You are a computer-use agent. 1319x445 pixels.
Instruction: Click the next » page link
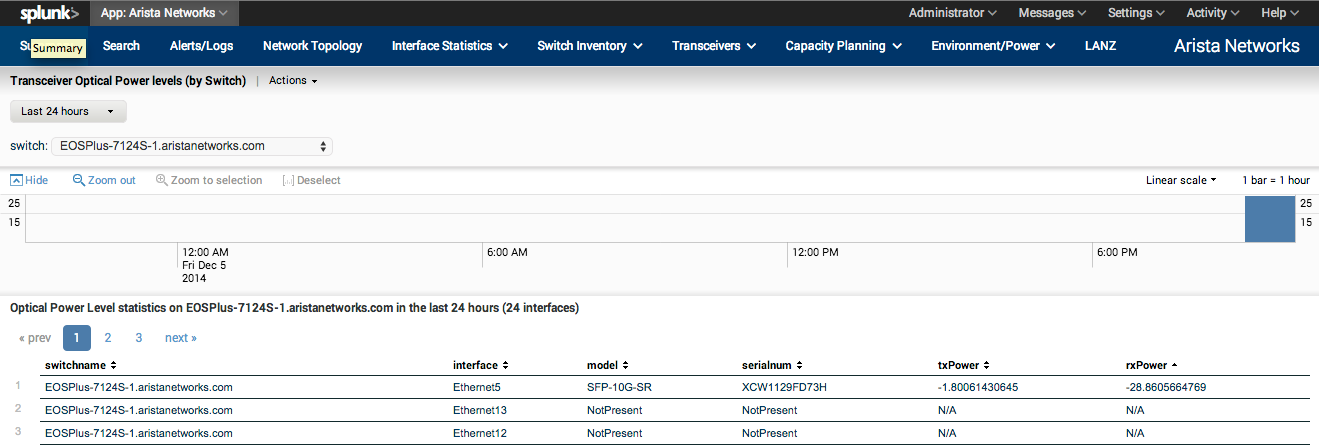click(x=181, y=338)
